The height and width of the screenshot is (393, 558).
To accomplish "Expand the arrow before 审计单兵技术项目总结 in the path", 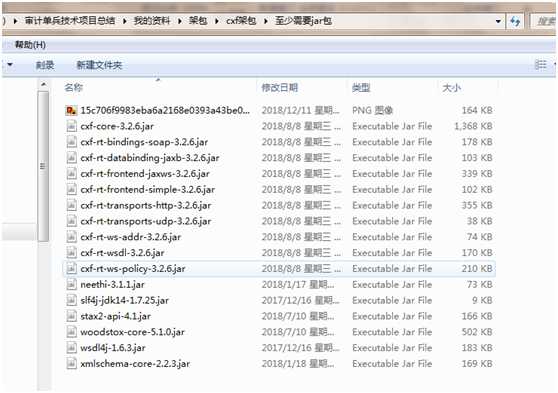I will coord(15,21).
